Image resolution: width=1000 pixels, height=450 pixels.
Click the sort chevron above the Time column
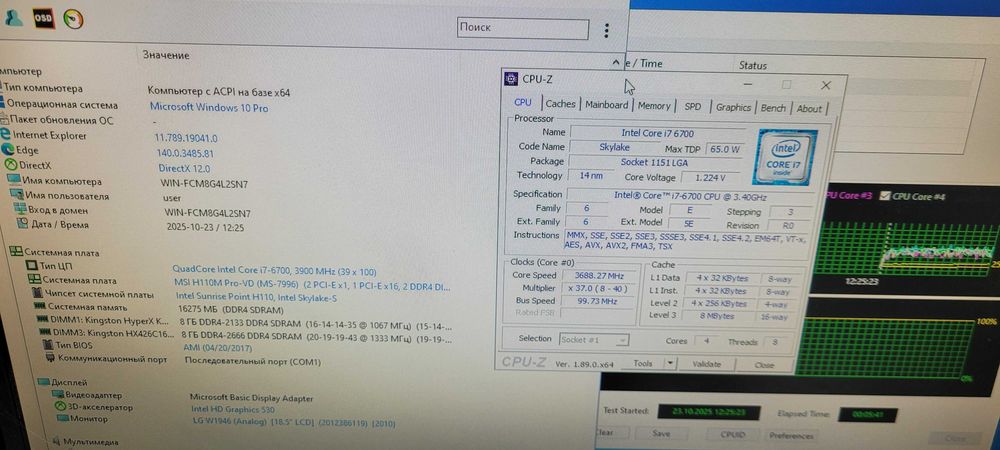[x=615, y=63]
